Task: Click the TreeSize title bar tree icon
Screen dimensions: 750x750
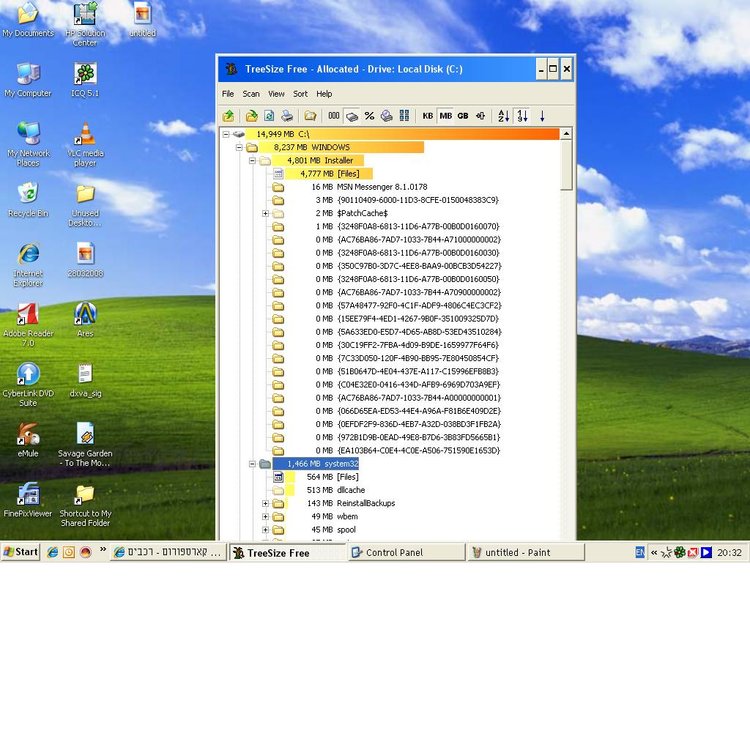Action: point(232,69)
